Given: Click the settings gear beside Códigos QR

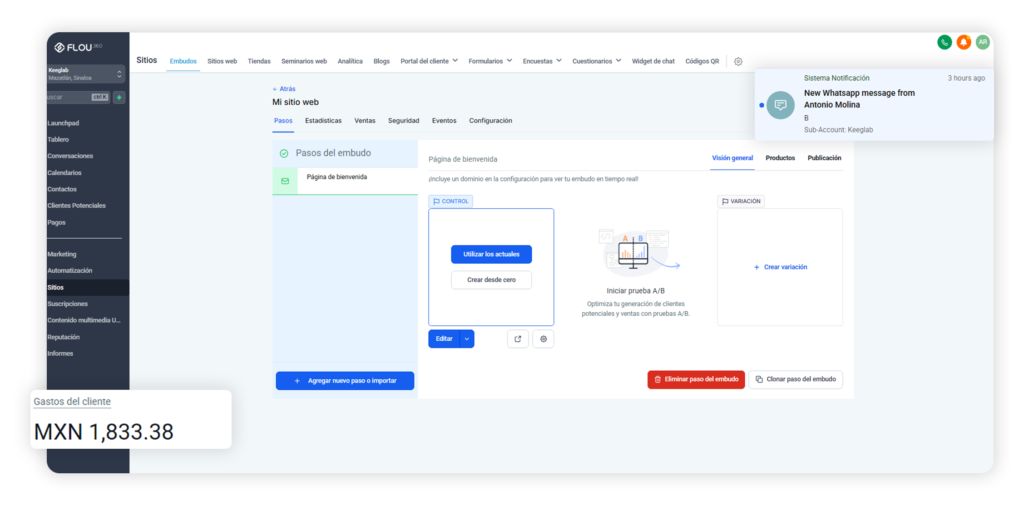Looking at the screenshot, I should point(738,61).
